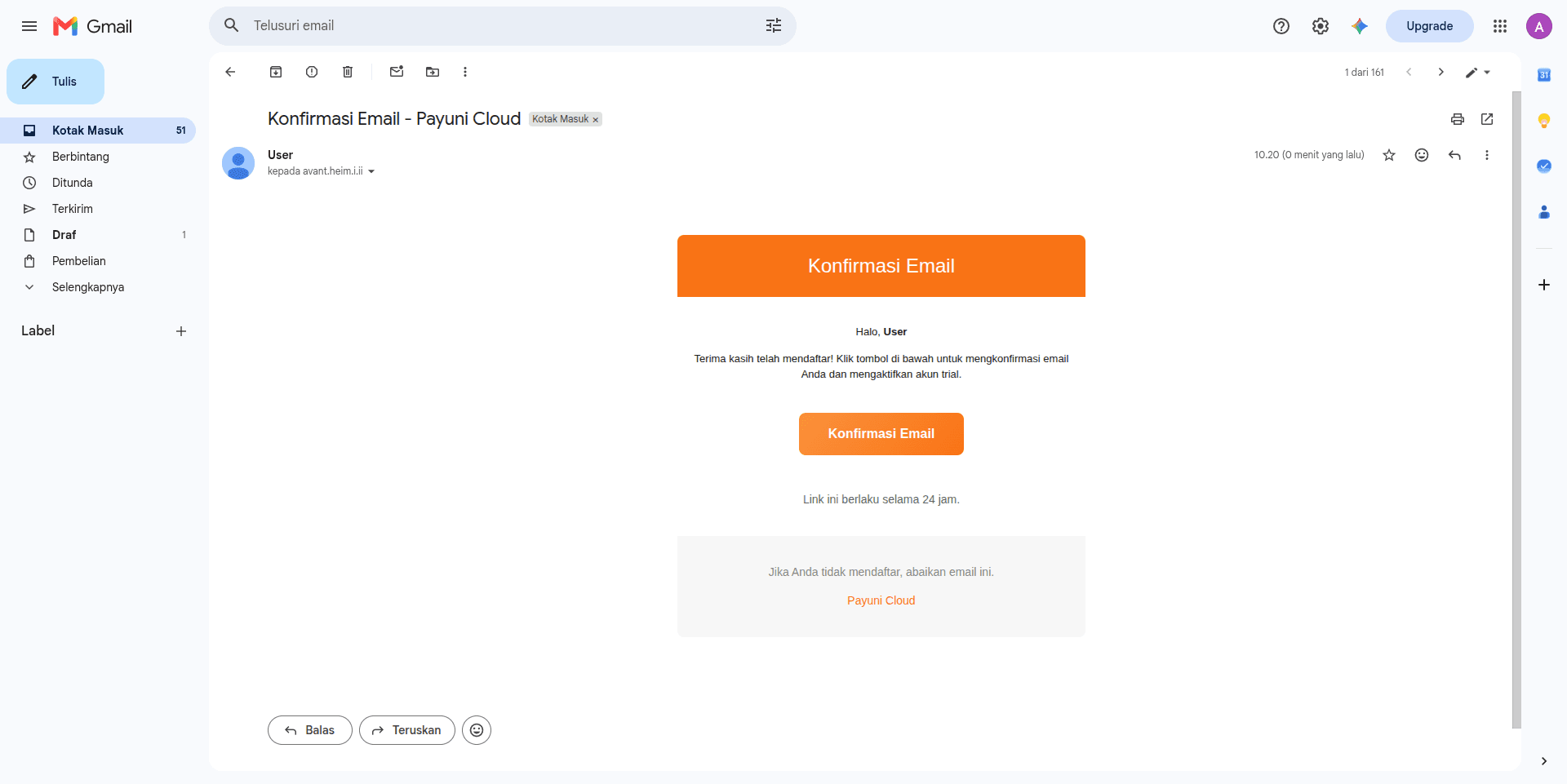Viewport: 1567px width, 784px height.
Task: Click the search magnifier icon
Action: pos(232,25)
